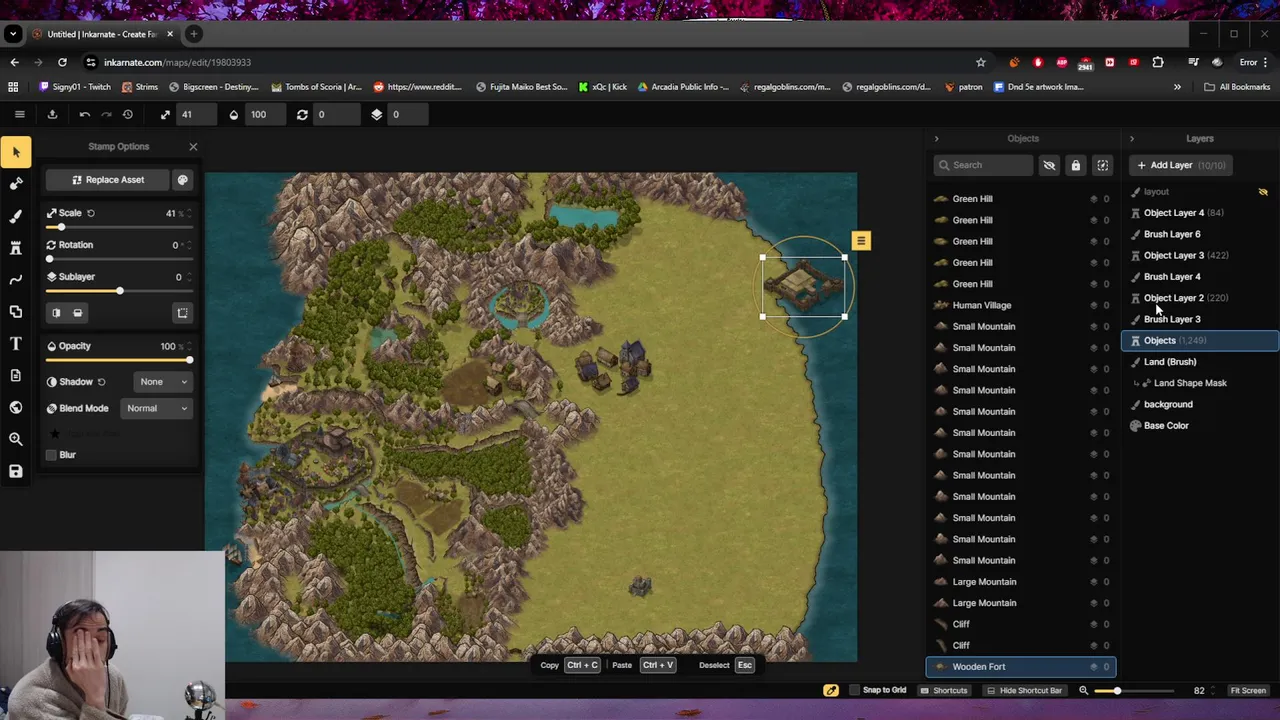The width and height of the screenshot is (1280, 720).
Task: Click the Objects Search field
Action: (x=982, y=165)
